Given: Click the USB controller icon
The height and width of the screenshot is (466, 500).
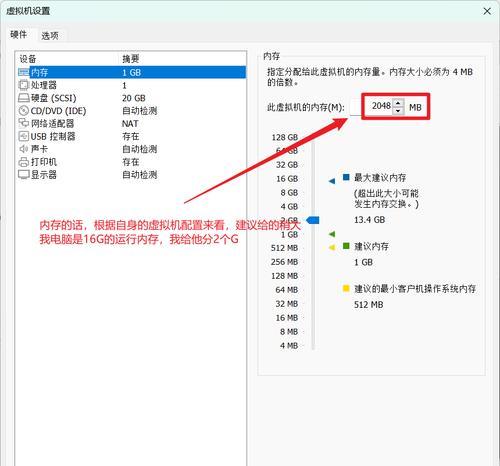Looking at the screenshot, I should 24,136.
